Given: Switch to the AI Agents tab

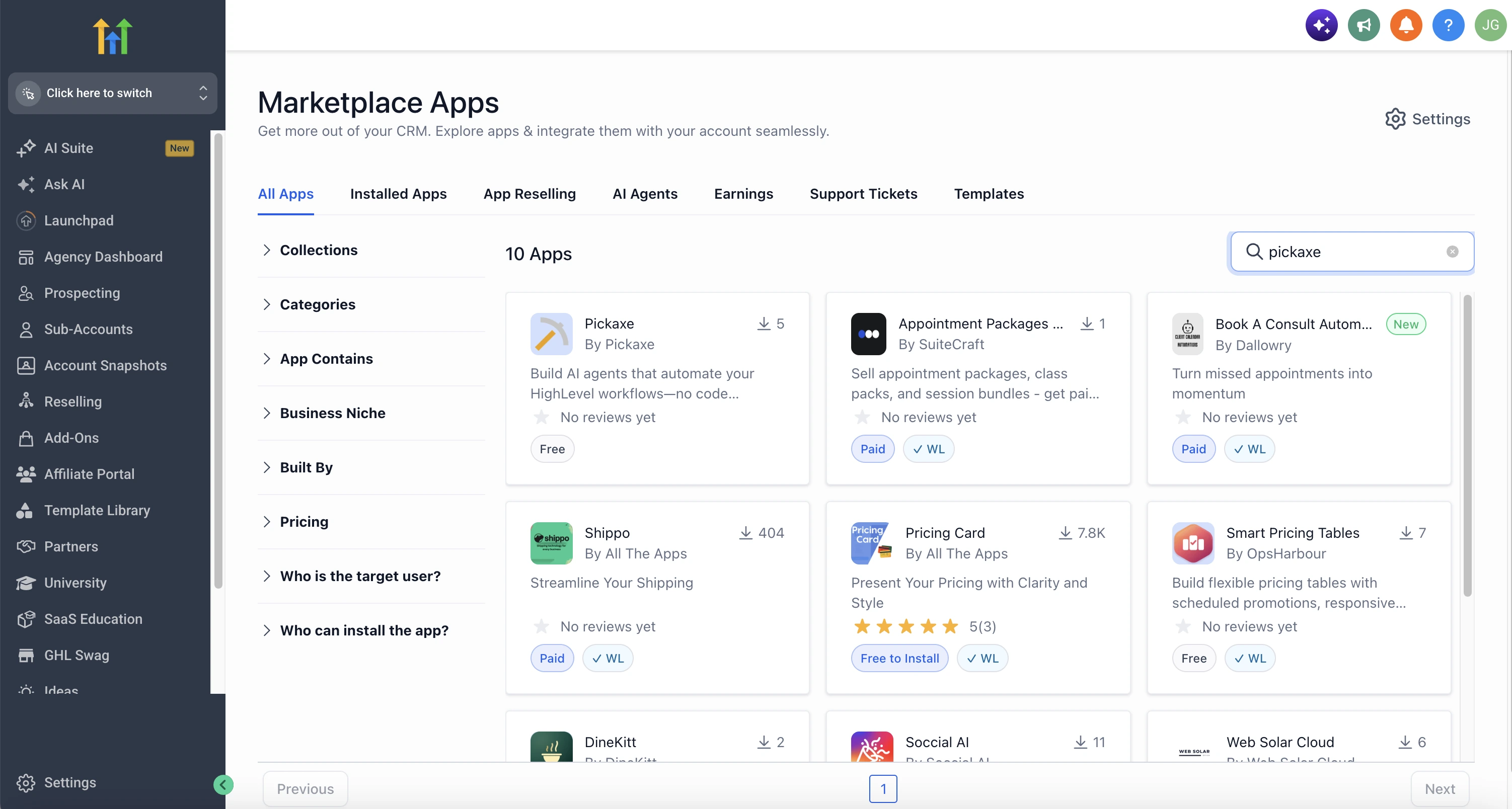Looking at the screenshot, I should pos(644,194).
